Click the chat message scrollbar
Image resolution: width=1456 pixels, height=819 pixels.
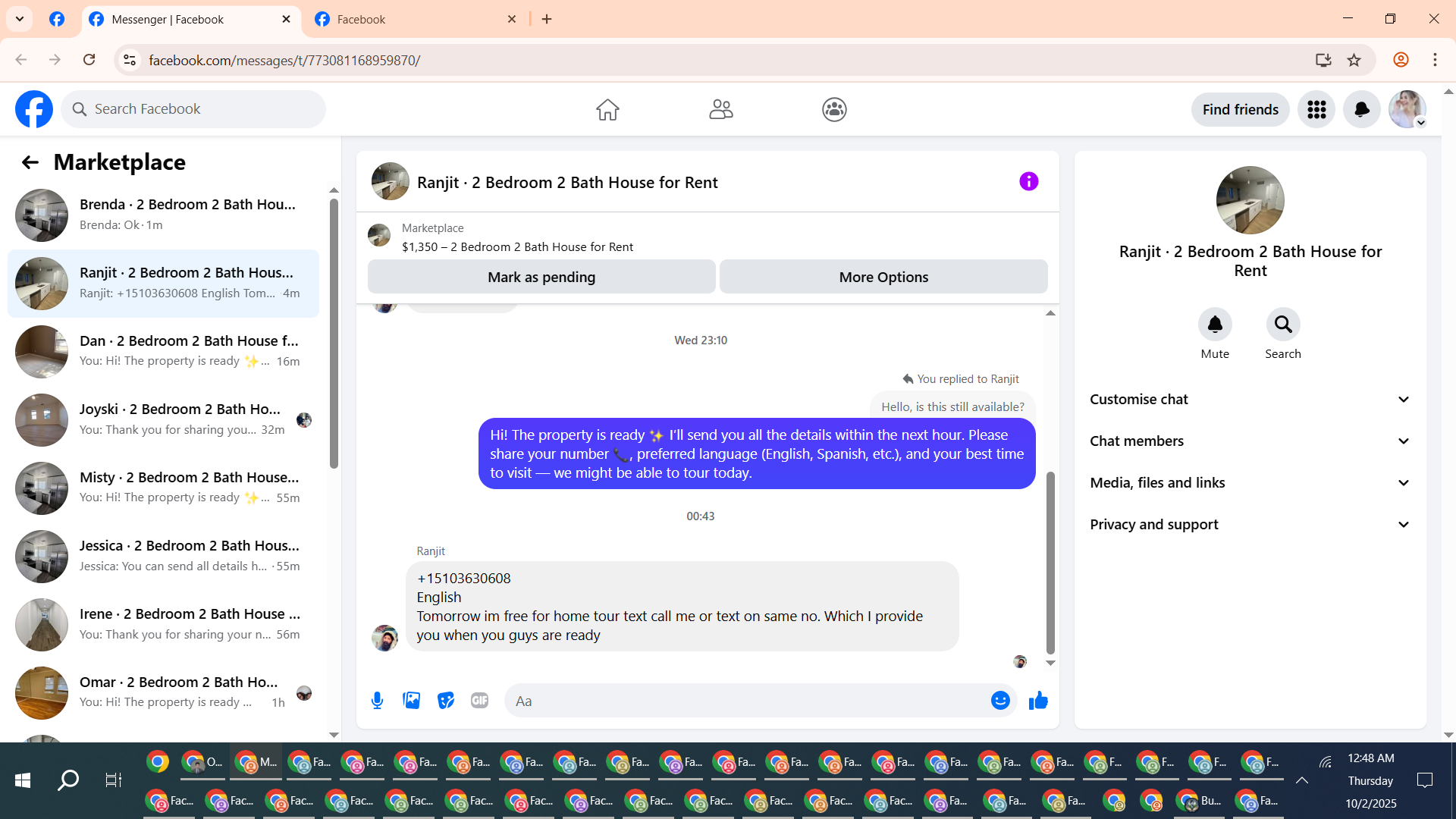click(1050, 561)
